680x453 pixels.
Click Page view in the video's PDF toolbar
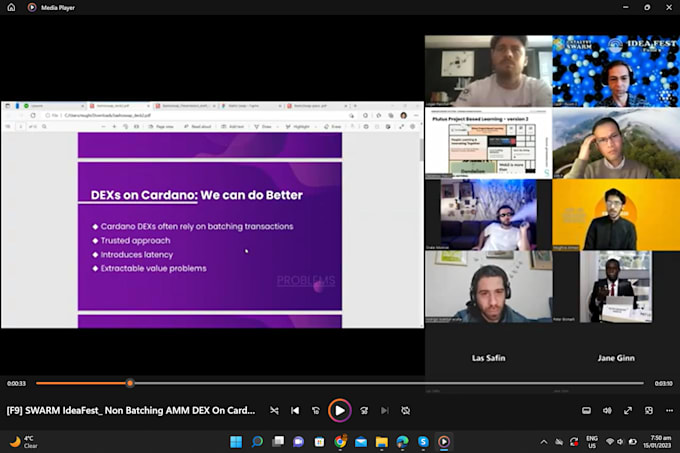pos(161,127)
